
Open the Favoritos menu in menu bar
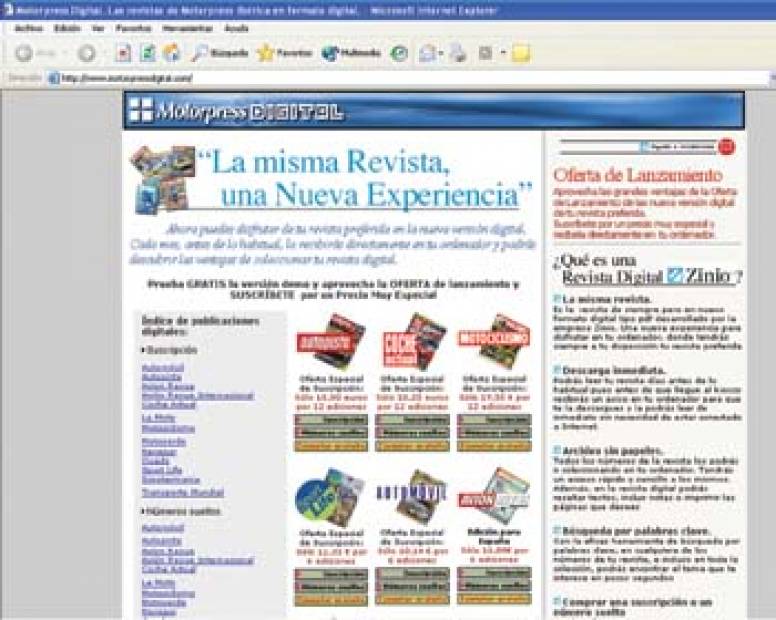134,29
